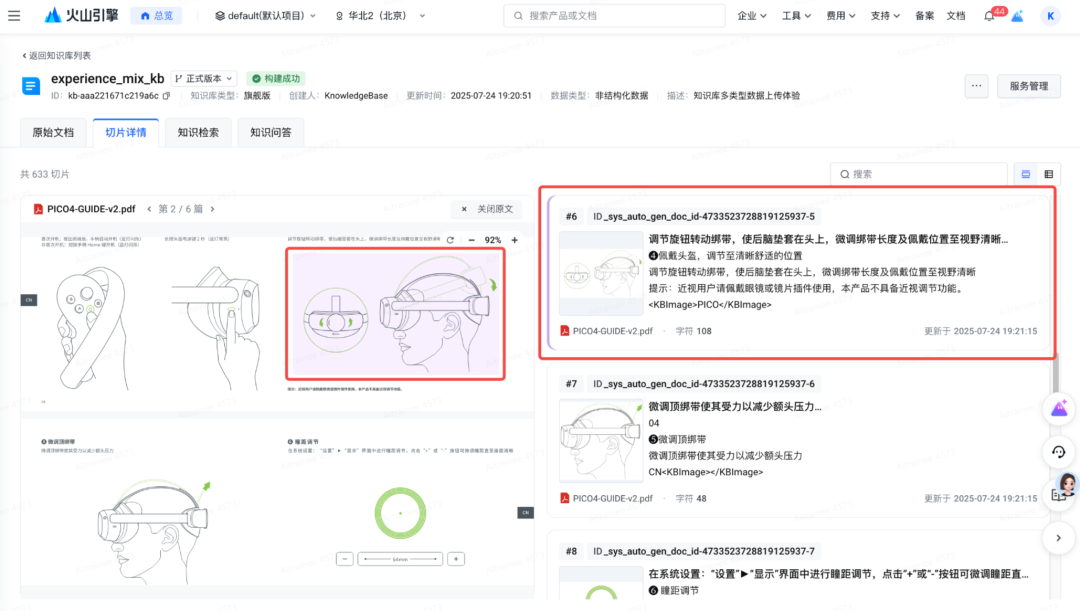Click the 92% zoom level value
The width and height of the screenshot is (1080, 611).
(x=492, y=240)
